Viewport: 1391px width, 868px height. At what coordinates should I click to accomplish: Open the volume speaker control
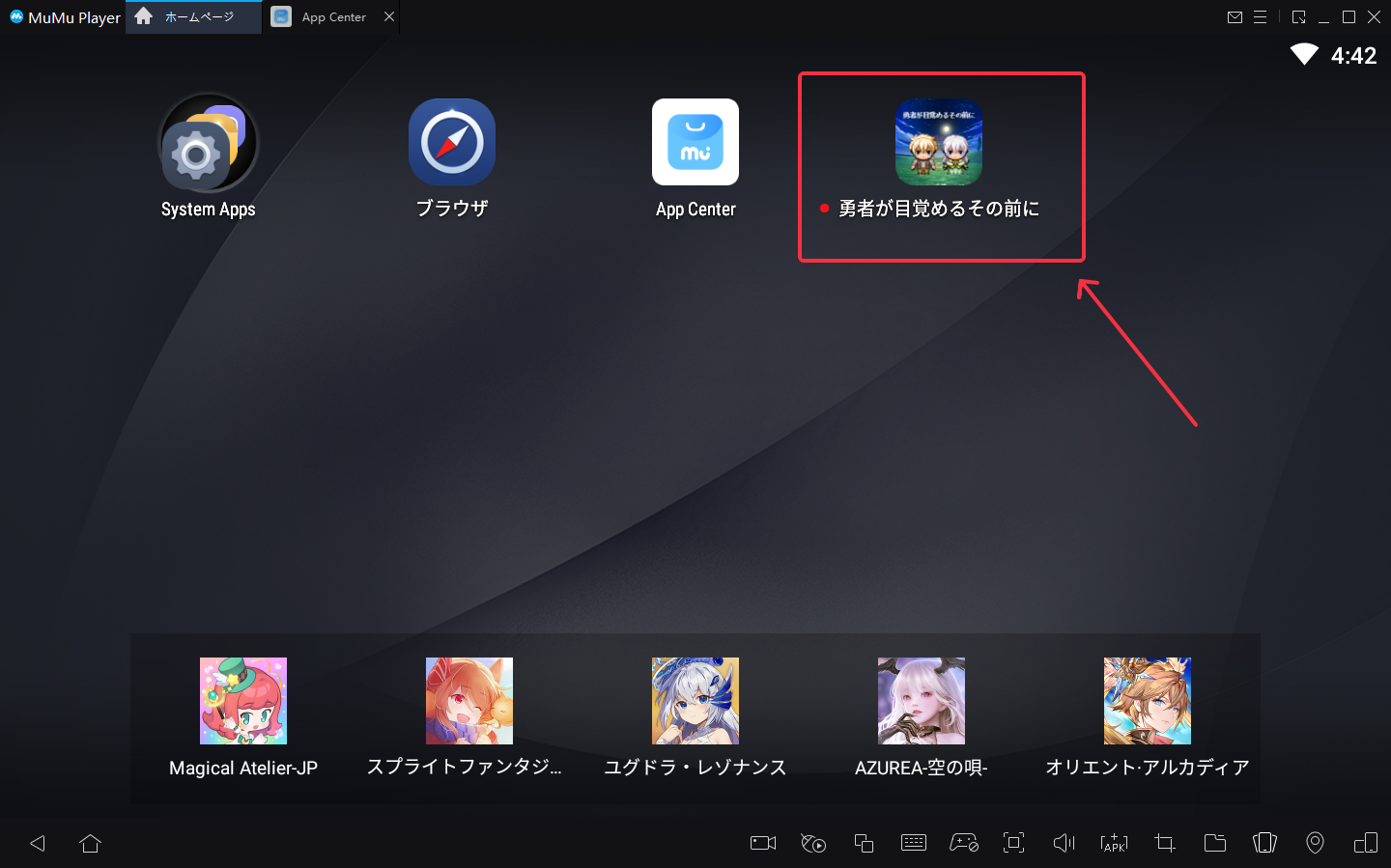pos(1065,843)
